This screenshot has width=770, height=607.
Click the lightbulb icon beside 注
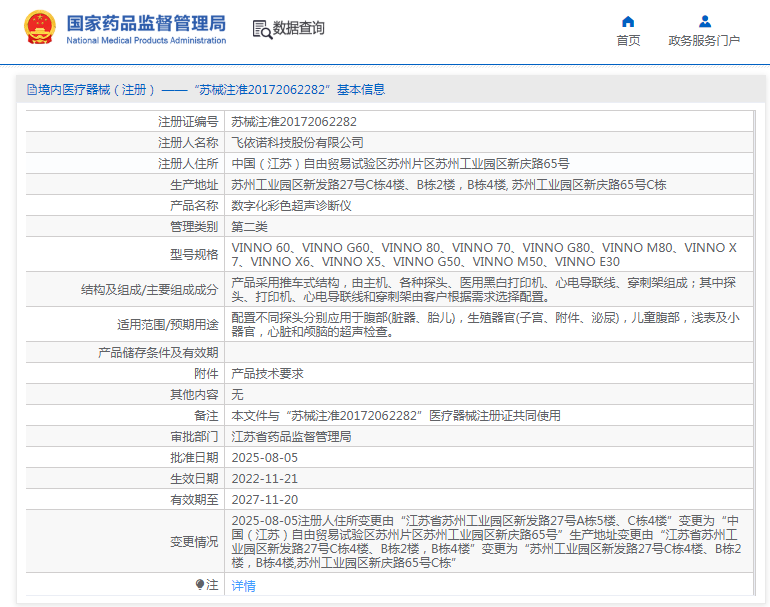199,584
